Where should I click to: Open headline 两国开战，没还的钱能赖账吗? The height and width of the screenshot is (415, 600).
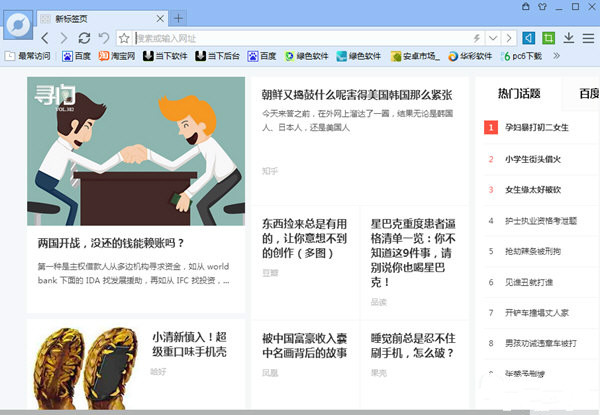point(111,242)
